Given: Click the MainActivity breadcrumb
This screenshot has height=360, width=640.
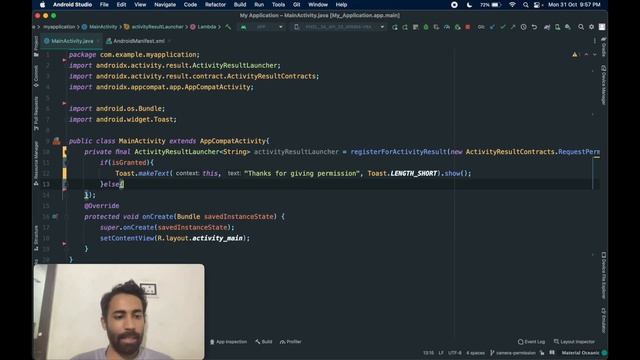Looking at the screenshot, I should pos(100,27).
